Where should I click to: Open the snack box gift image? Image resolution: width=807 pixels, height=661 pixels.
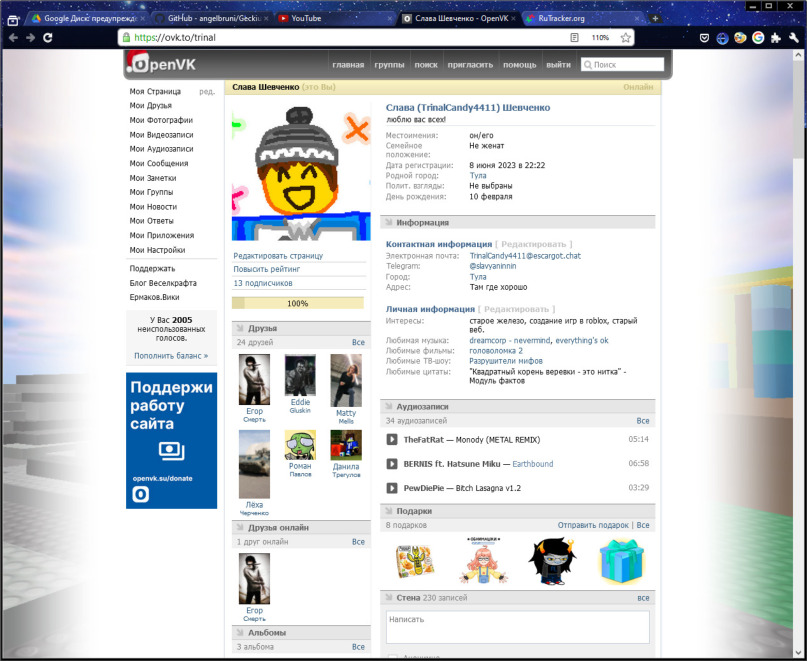414,561
